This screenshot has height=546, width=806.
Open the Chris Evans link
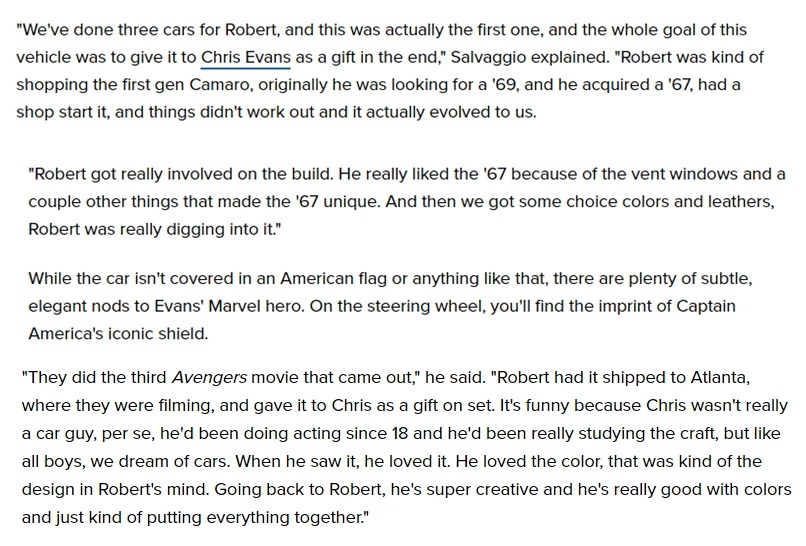click(246, 56)
